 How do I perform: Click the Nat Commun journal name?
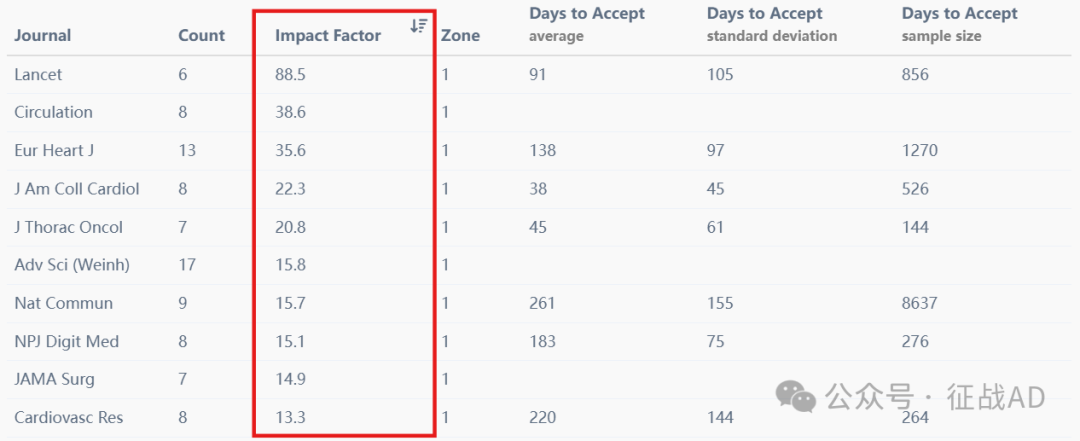pos(63,303)
